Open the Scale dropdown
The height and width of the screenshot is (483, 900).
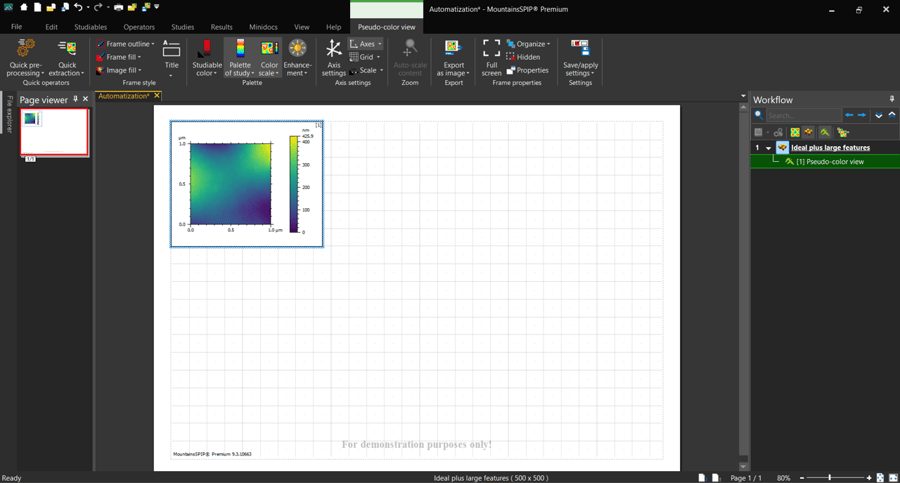(366, 70)
